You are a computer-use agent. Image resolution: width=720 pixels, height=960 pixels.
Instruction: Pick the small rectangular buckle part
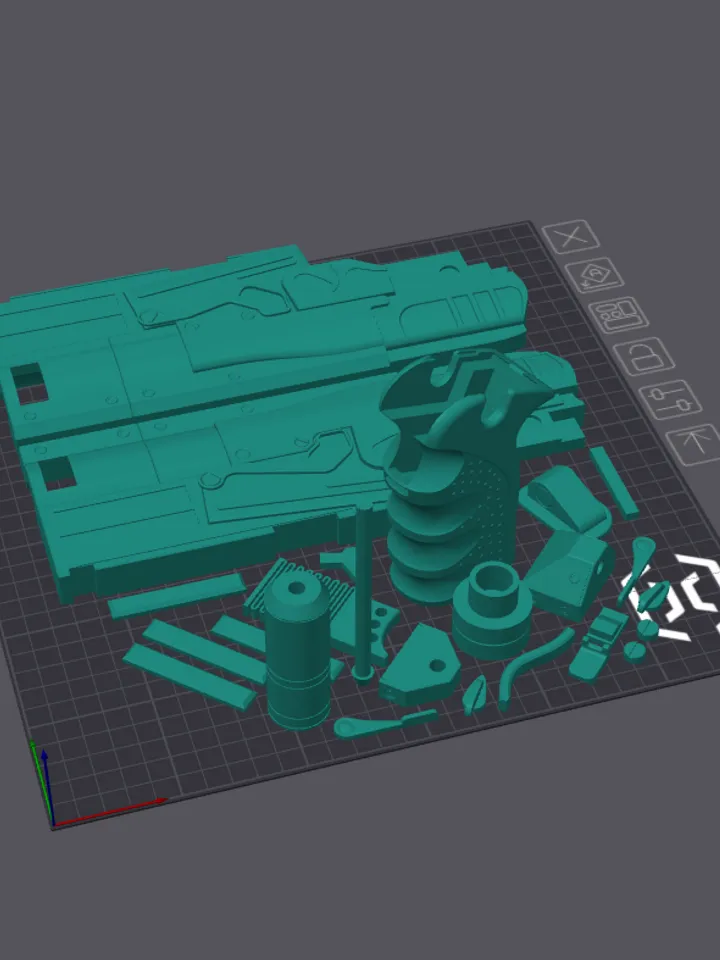point(598,642)
